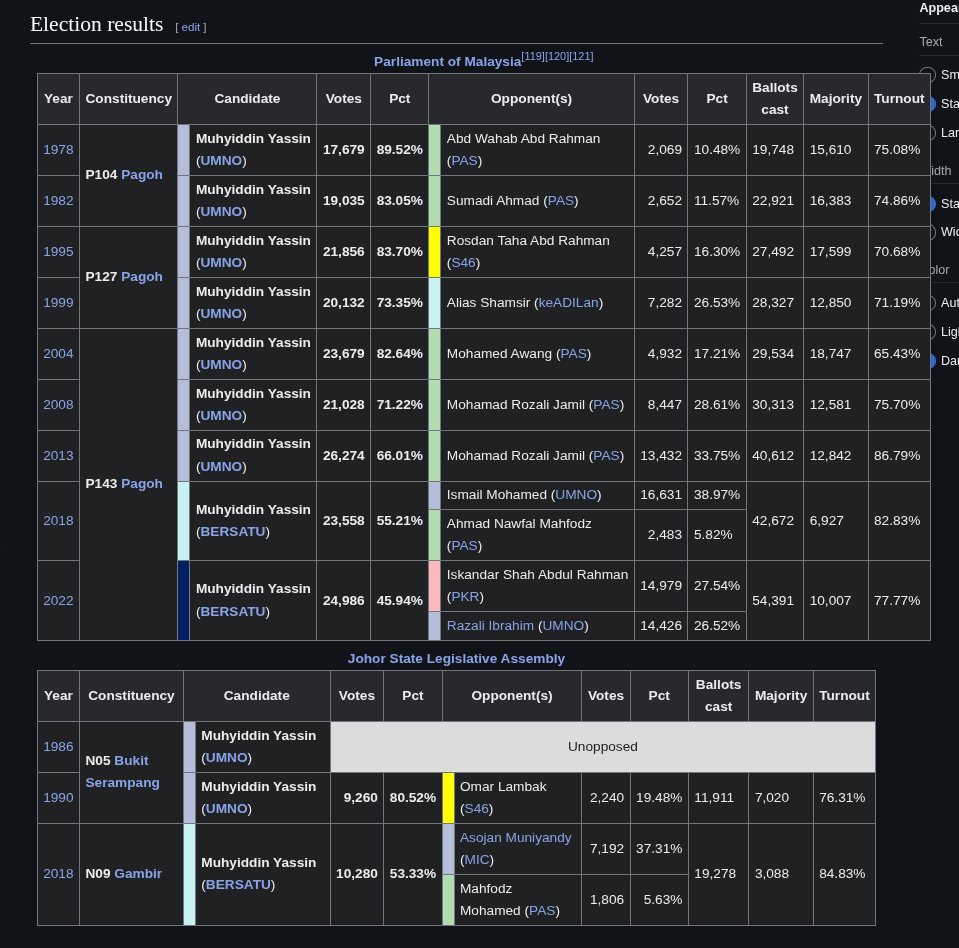Click the 75.08% turnout cell

point(899,150)
